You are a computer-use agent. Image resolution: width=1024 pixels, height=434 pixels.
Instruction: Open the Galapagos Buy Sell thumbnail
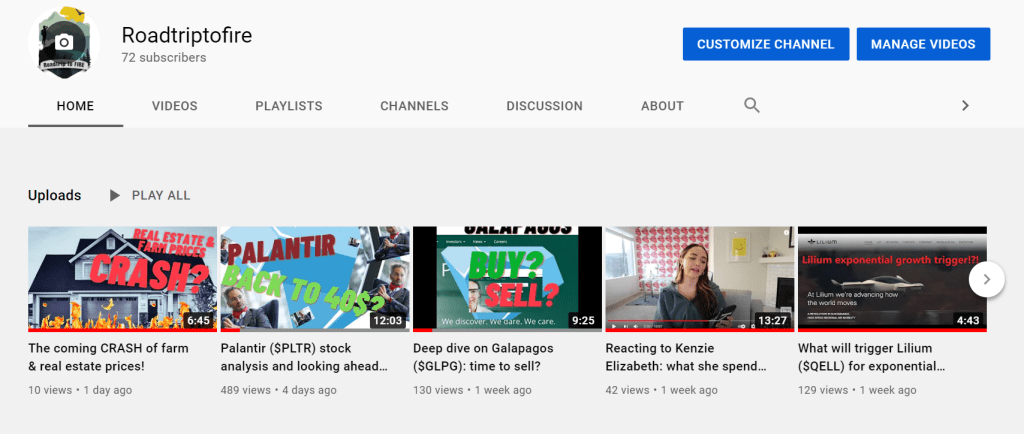507,279
